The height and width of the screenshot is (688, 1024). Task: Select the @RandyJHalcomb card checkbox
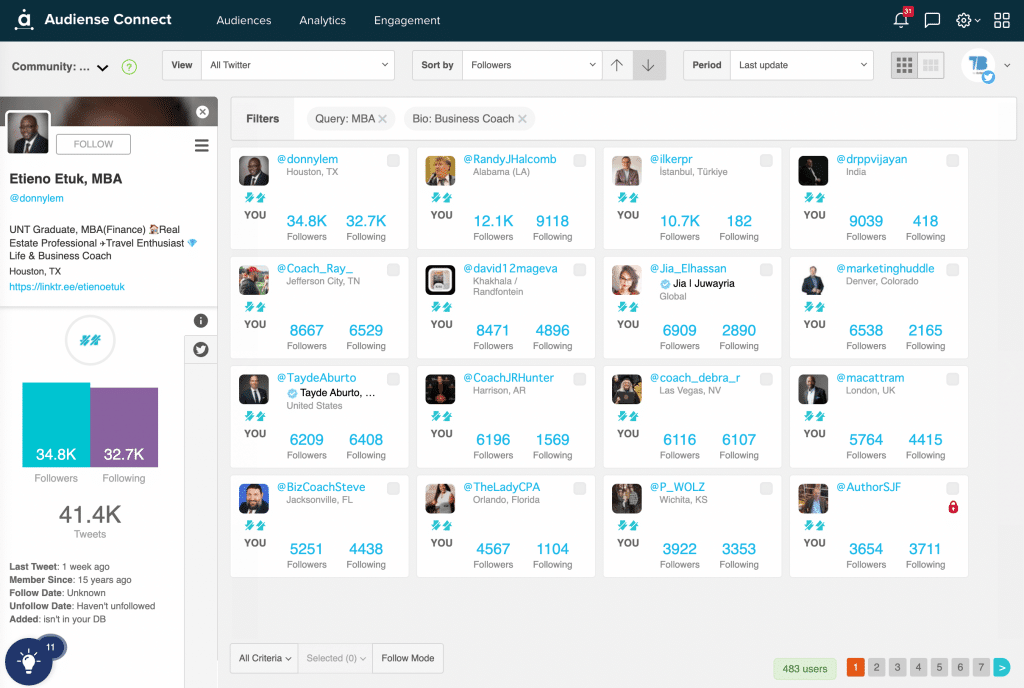click(x=579, y=159)
